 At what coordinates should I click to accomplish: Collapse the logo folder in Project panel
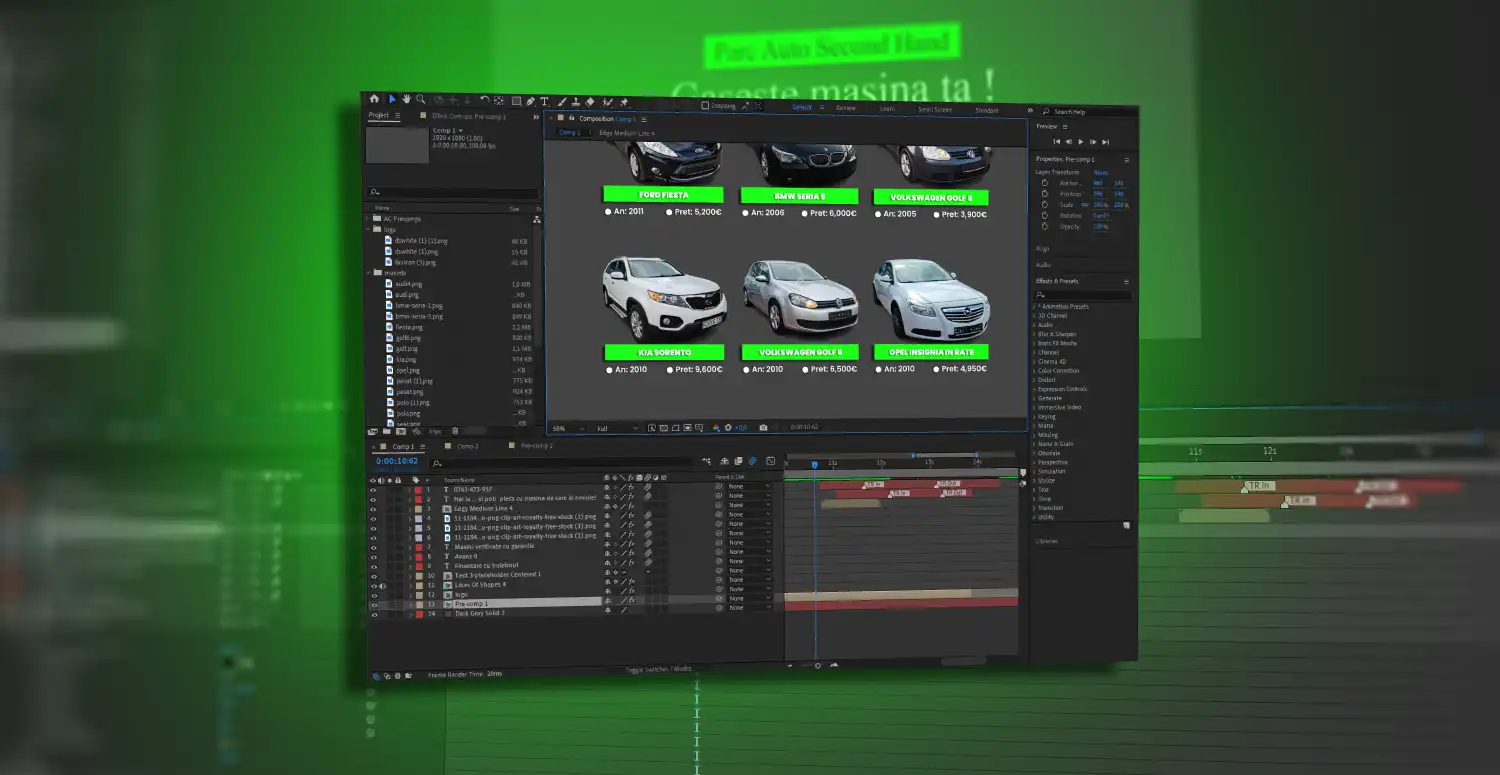367,229
